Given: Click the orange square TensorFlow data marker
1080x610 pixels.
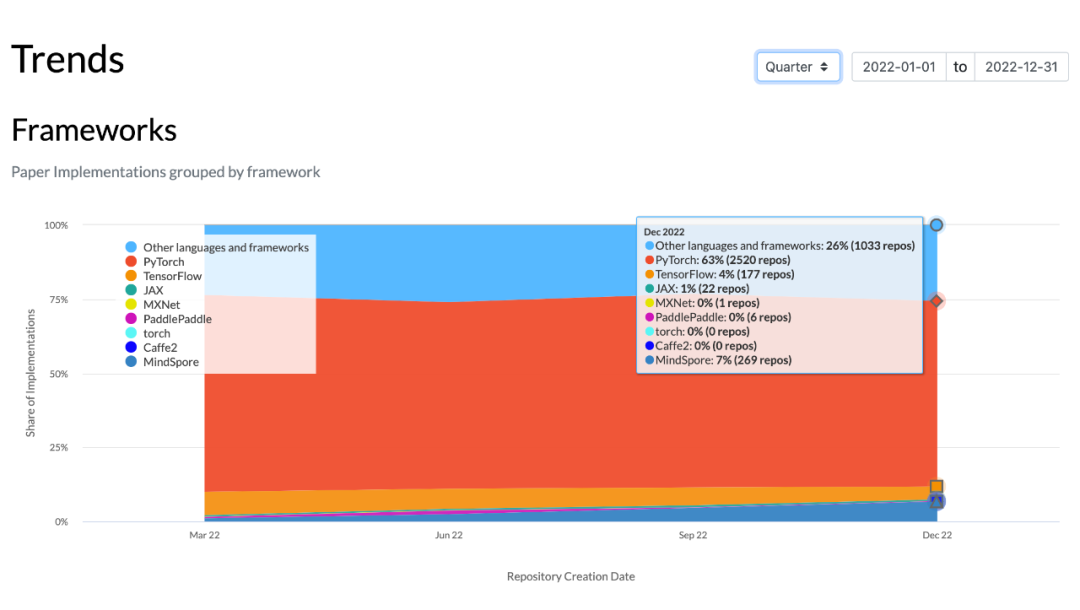Looking at the screenshot, I should 936,487.
